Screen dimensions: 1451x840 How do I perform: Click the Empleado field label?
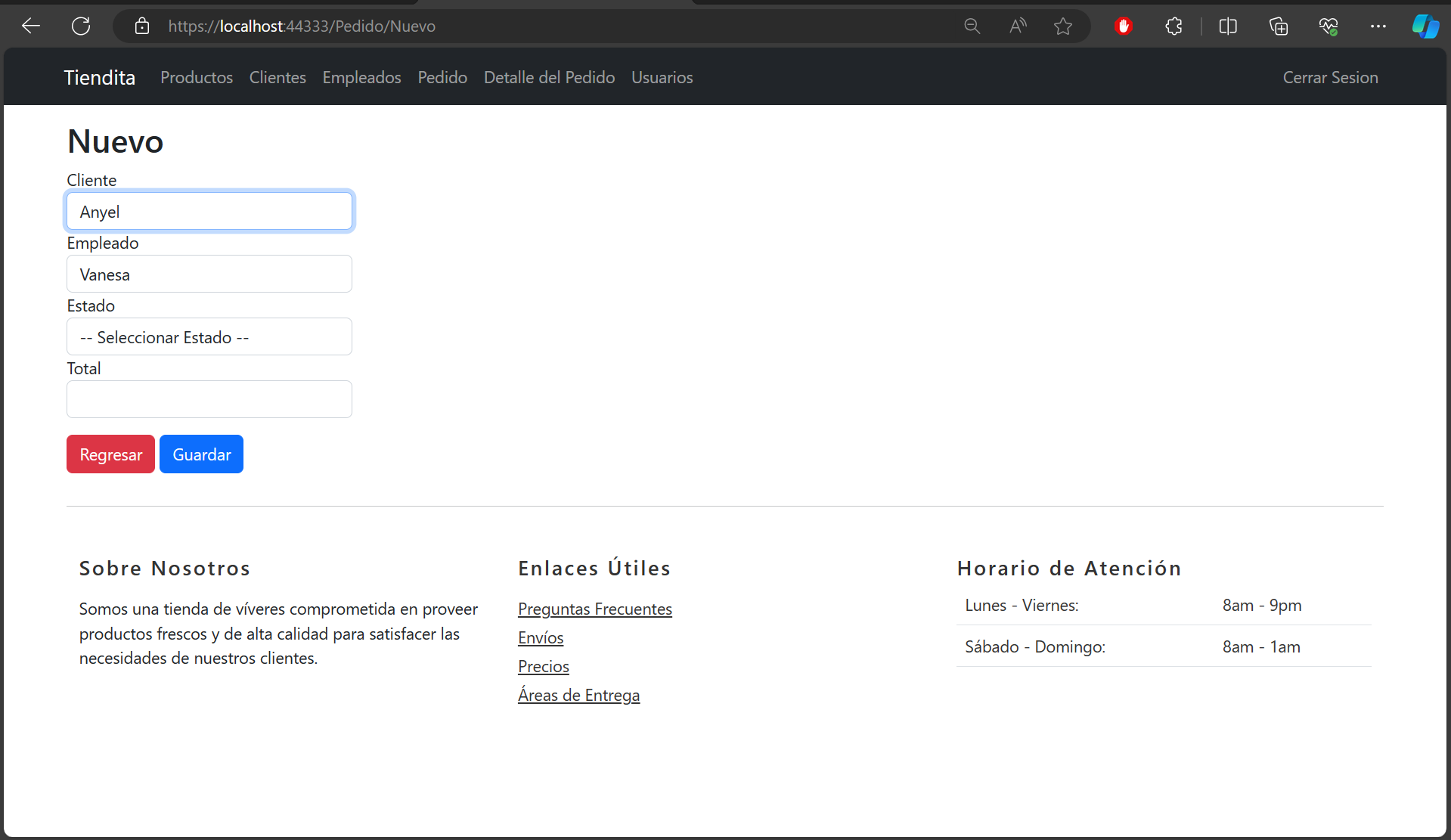(103, 243)
